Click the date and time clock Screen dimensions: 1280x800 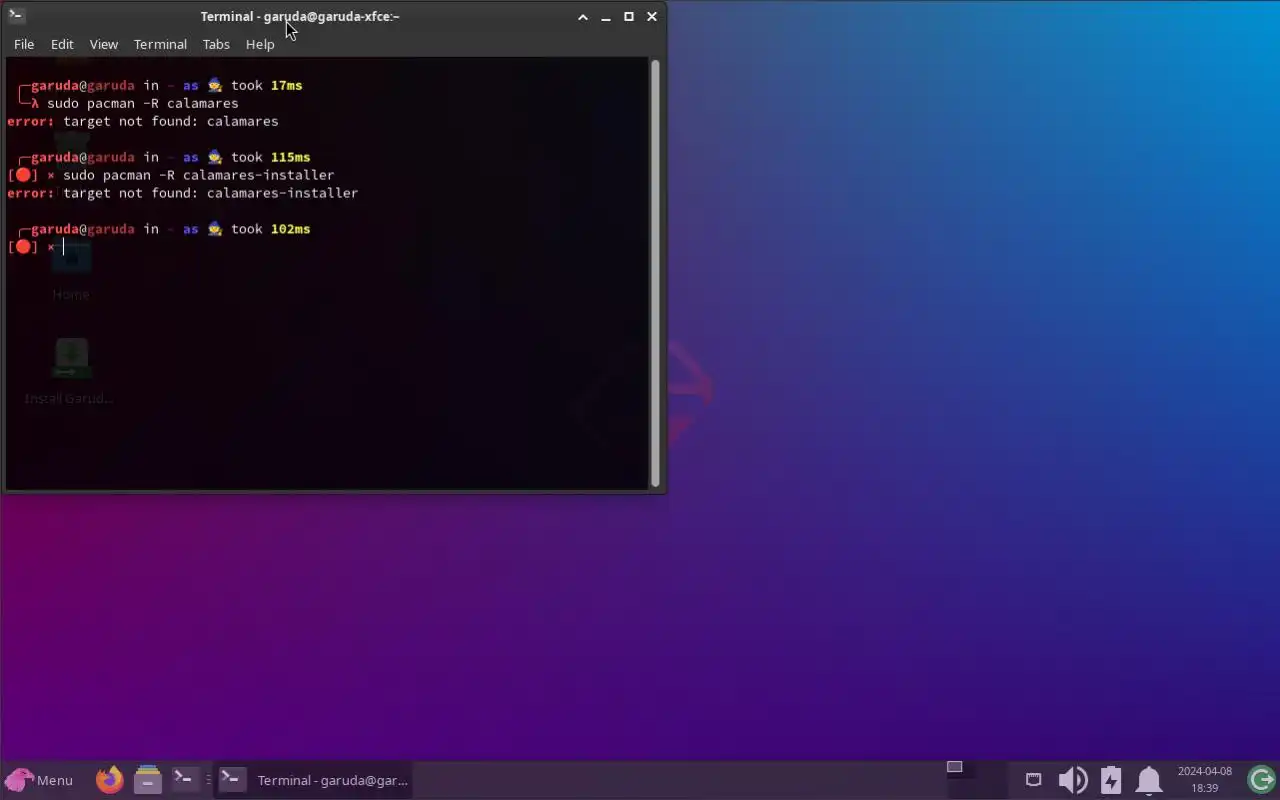[x=1204, y=779]
